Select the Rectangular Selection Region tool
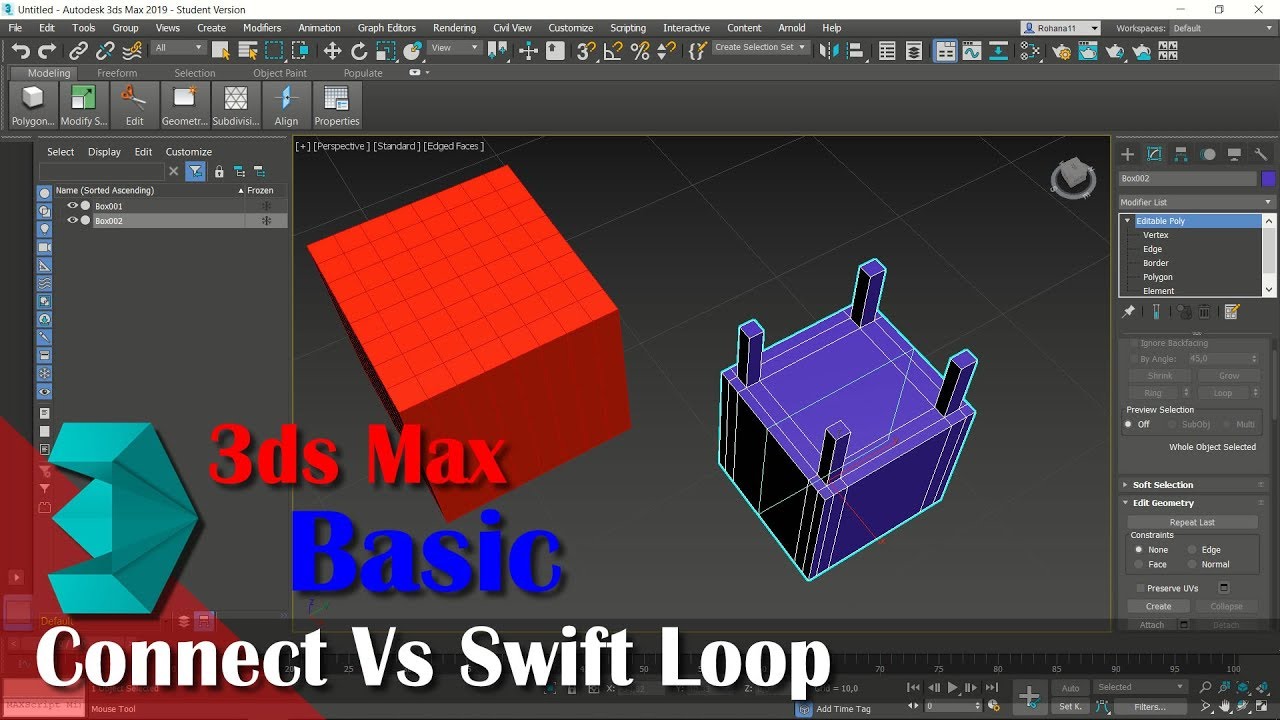Viewport: 1280px width, 720px height. coord(274,51)
